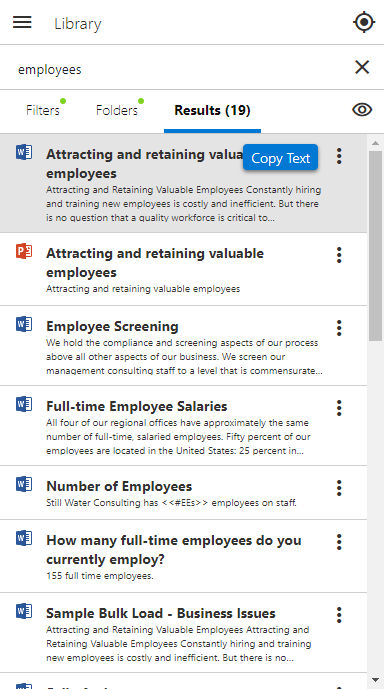The height and width of the screenshot is (689, 384).
Task: Click the scrollbar down arrow
Action: point(375,680)
